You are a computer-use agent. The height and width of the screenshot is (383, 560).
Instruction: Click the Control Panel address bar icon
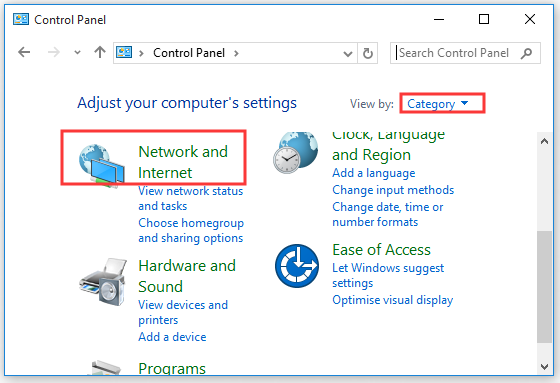tap(124, 53)
